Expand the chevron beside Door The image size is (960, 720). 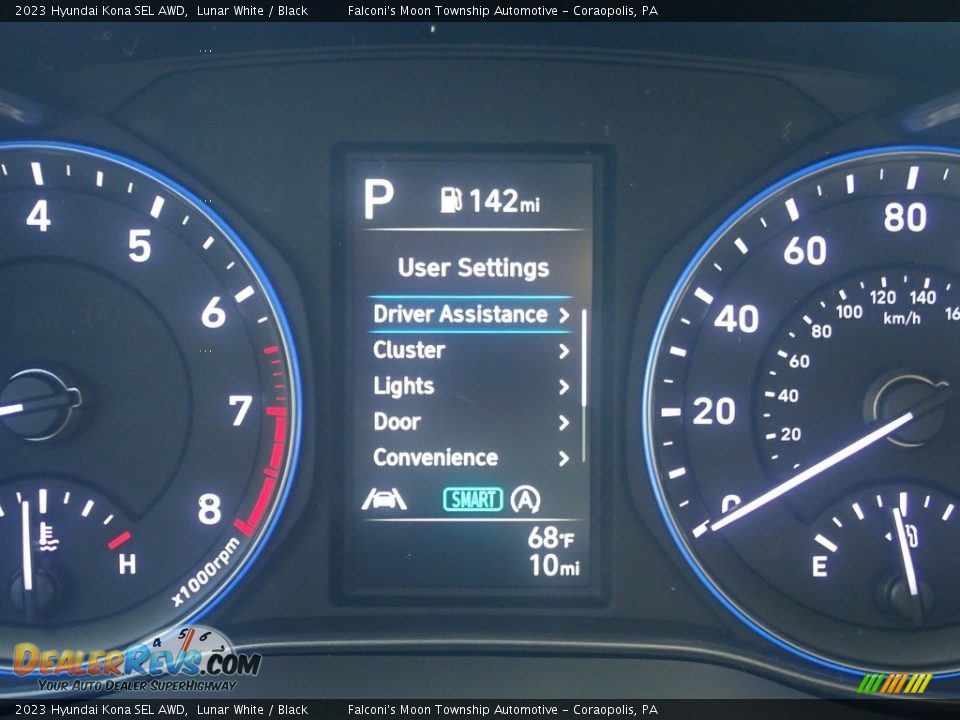click(564, 422)
